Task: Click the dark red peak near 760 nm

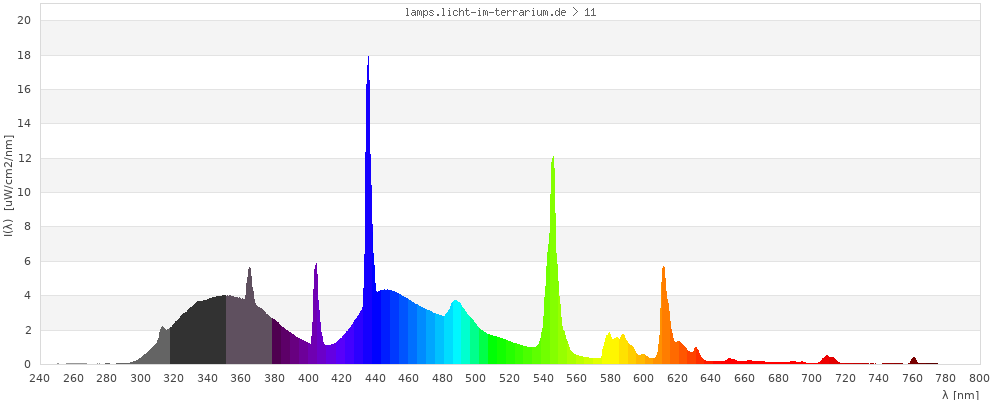Action: pos(914,360)
